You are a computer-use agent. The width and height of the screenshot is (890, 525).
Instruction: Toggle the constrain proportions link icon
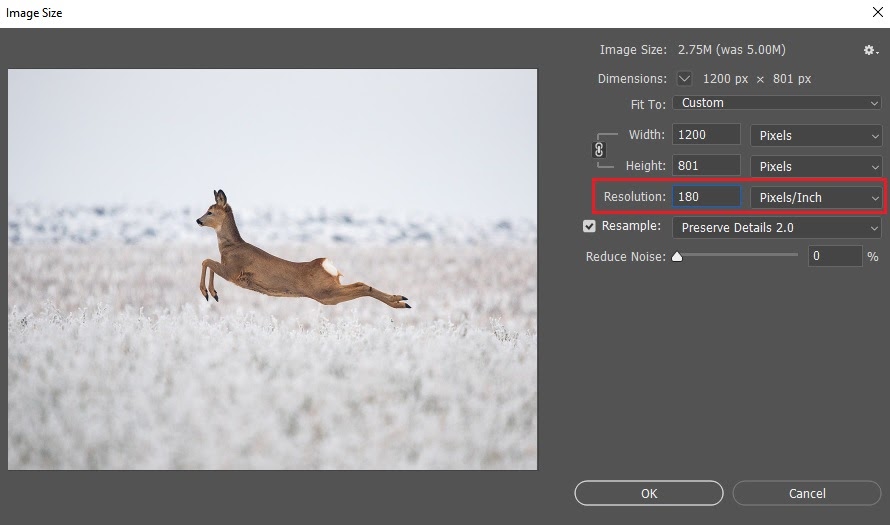click(x=599, y=150)
